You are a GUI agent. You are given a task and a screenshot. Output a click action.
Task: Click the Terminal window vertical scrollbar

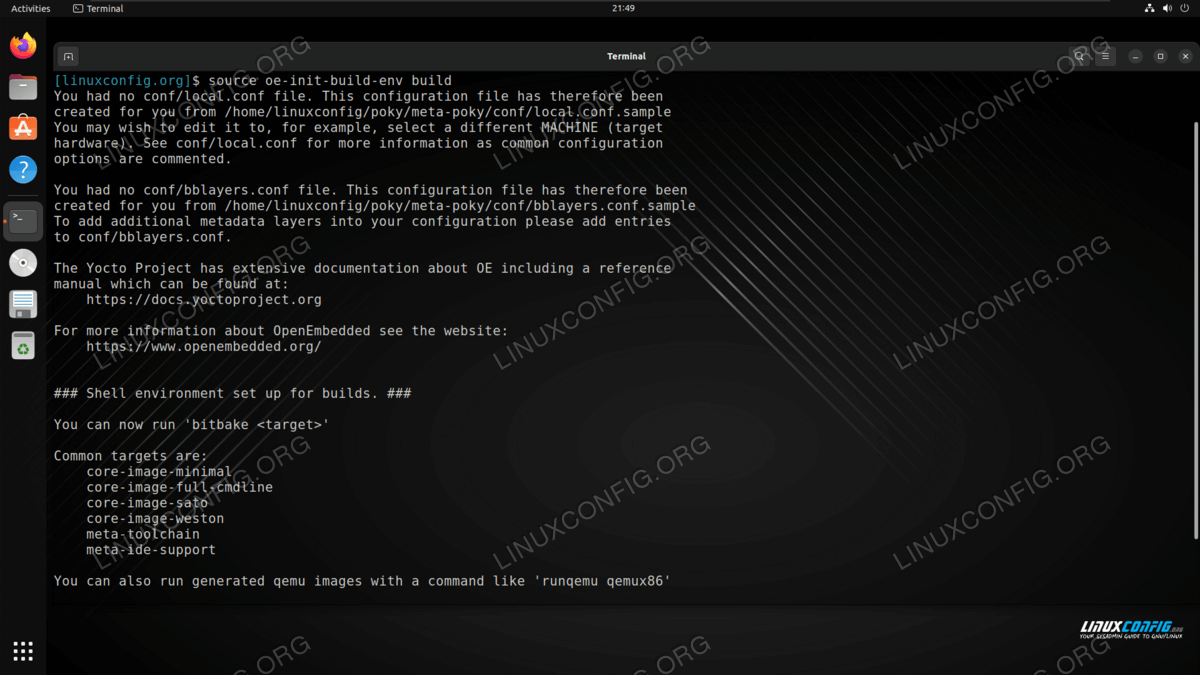pos(1195,330)
